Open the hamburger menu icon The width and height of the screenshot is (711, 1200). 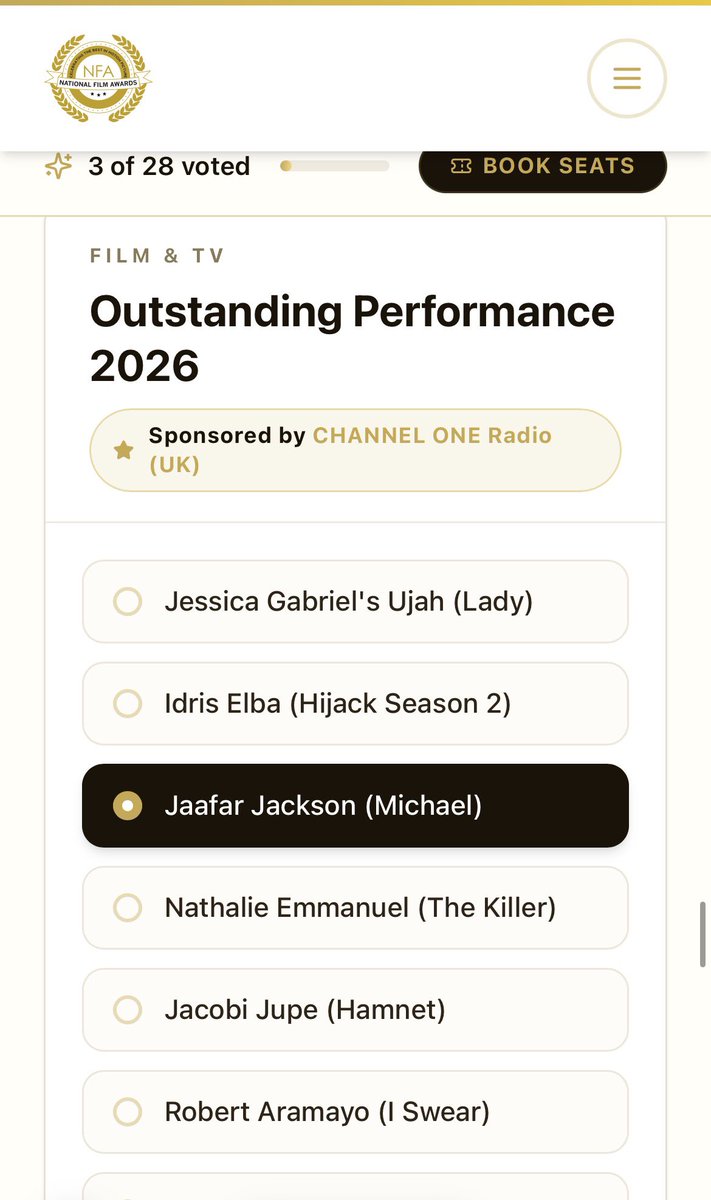(626, 78)
